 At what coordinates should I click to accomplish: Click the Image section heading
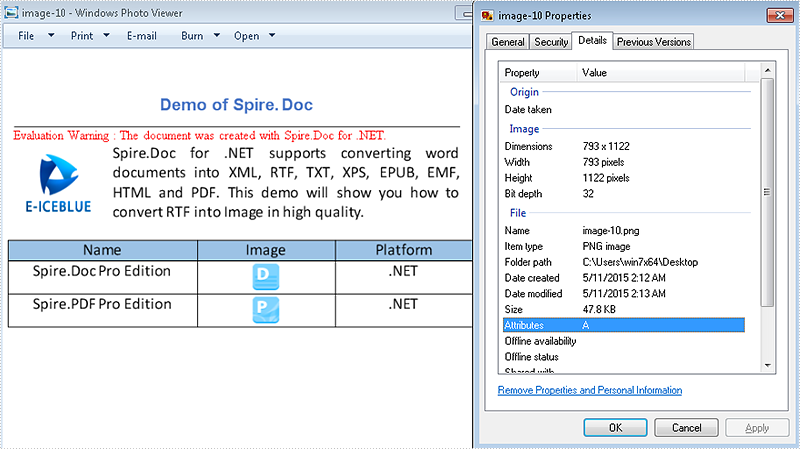[x=524, y=129]
